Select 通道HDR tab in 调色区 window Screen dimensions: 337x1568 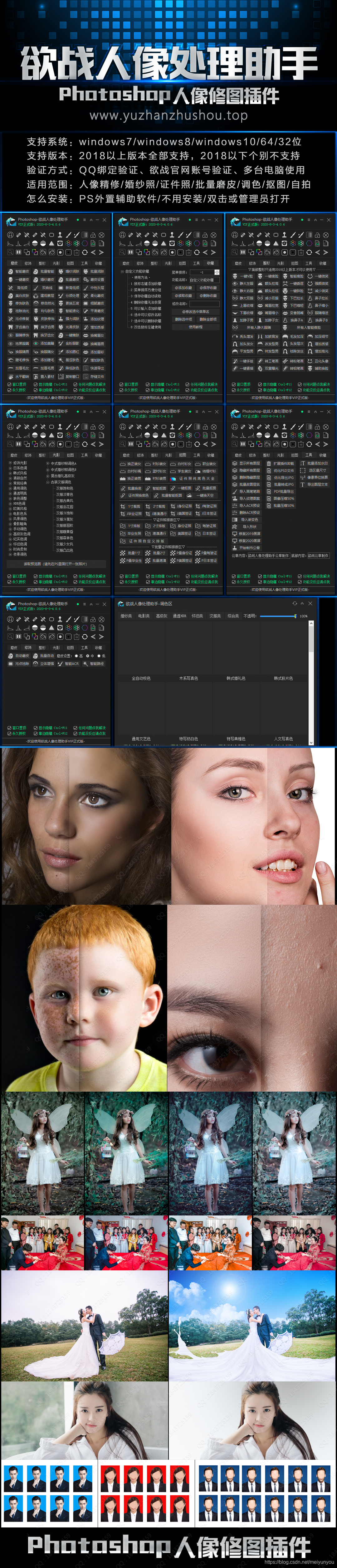pos(179,616)
